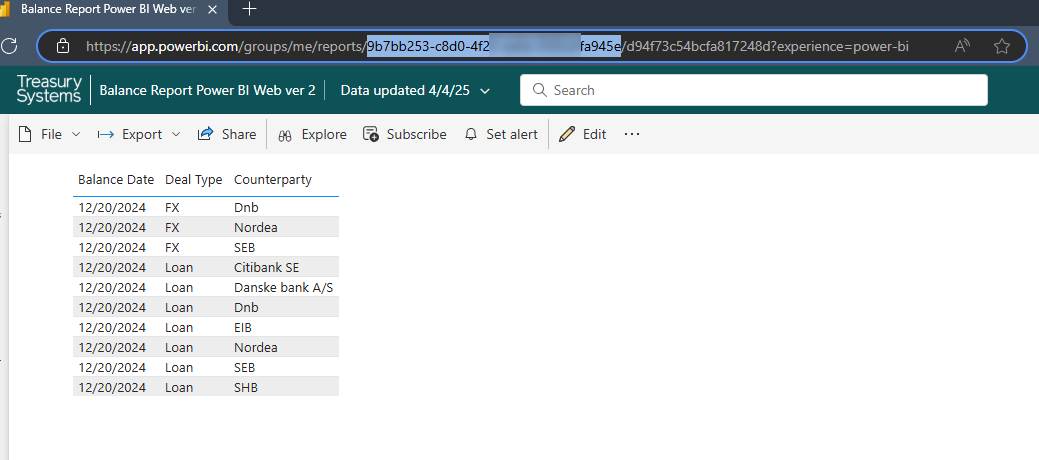Screen dimensions: 1039x460
Task: Click the Explore button
Action: (312, 134)
